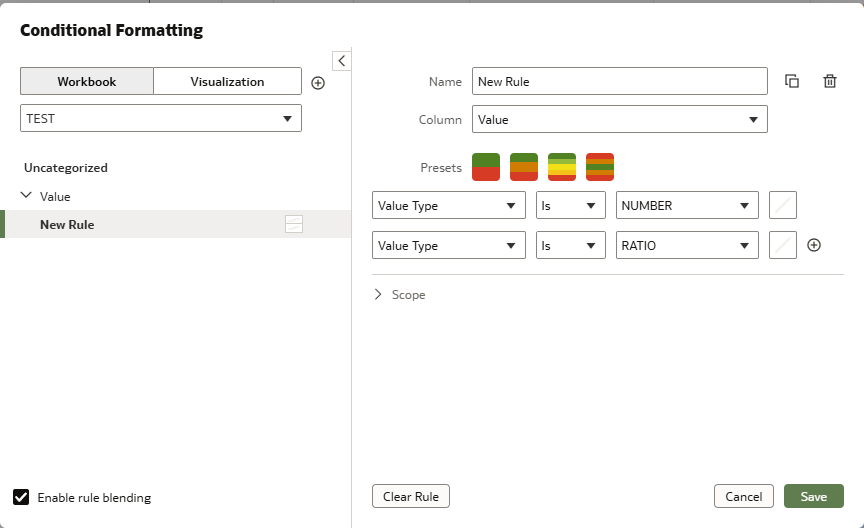Open the Is operator dropdown for NUMBER row
The image size is (864, 528).
[x=571, y=206]
